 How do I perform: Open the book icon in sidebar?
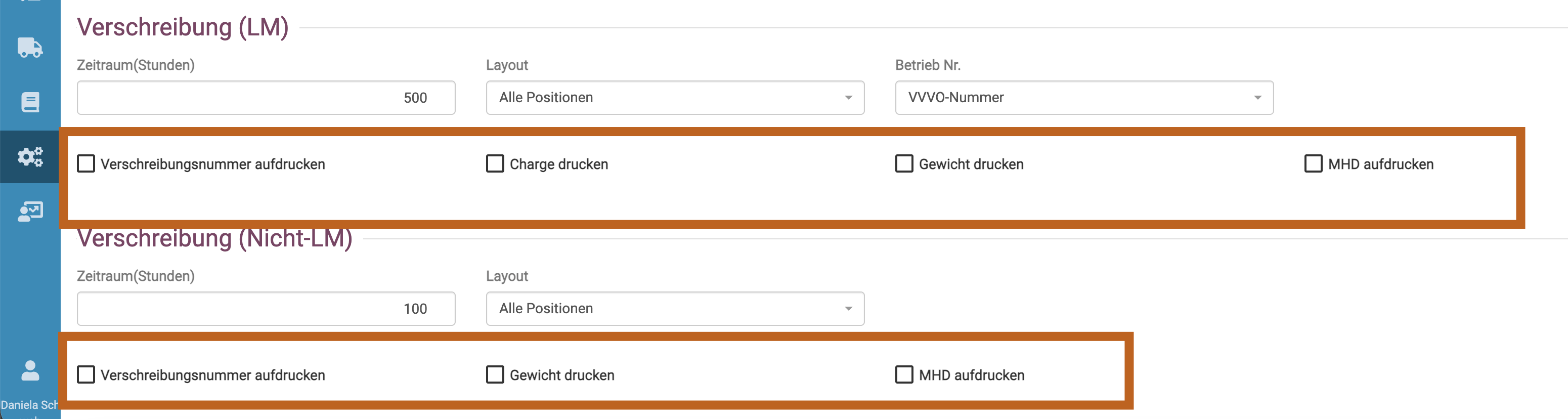(x=30, y=102)
